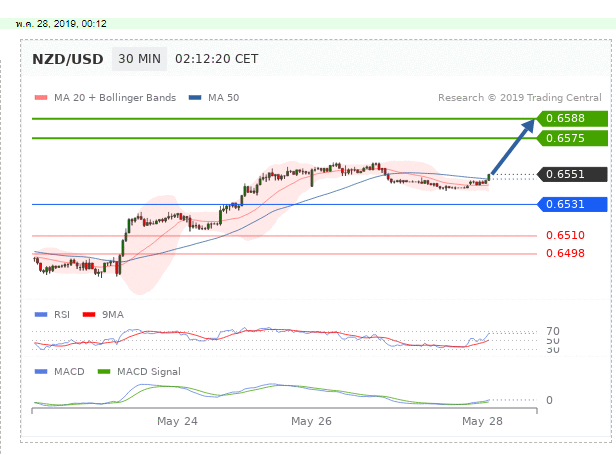
Task: Select the 0.6575 green resistance tag
Action: click(x=572, y=138)
